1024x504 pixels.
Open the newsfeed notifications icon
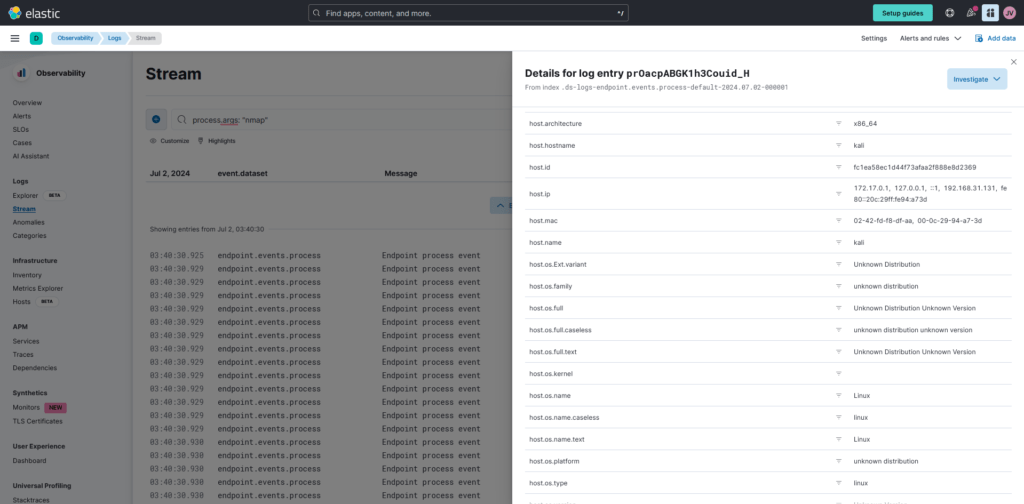(971, 13)
